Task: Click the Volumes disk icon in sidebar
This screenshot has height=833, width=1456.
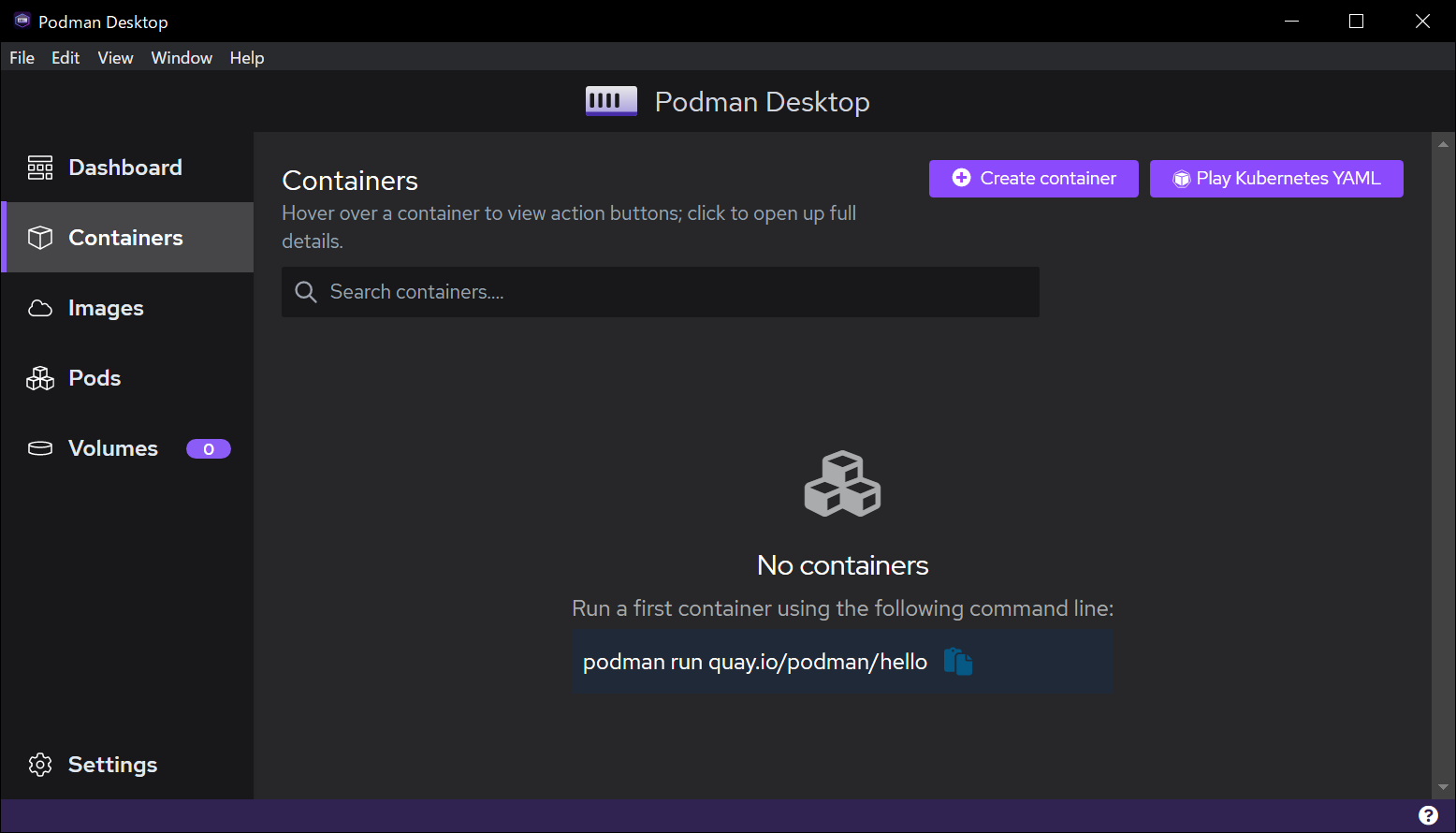Action: pyautogui.click(x=40, y=448)
